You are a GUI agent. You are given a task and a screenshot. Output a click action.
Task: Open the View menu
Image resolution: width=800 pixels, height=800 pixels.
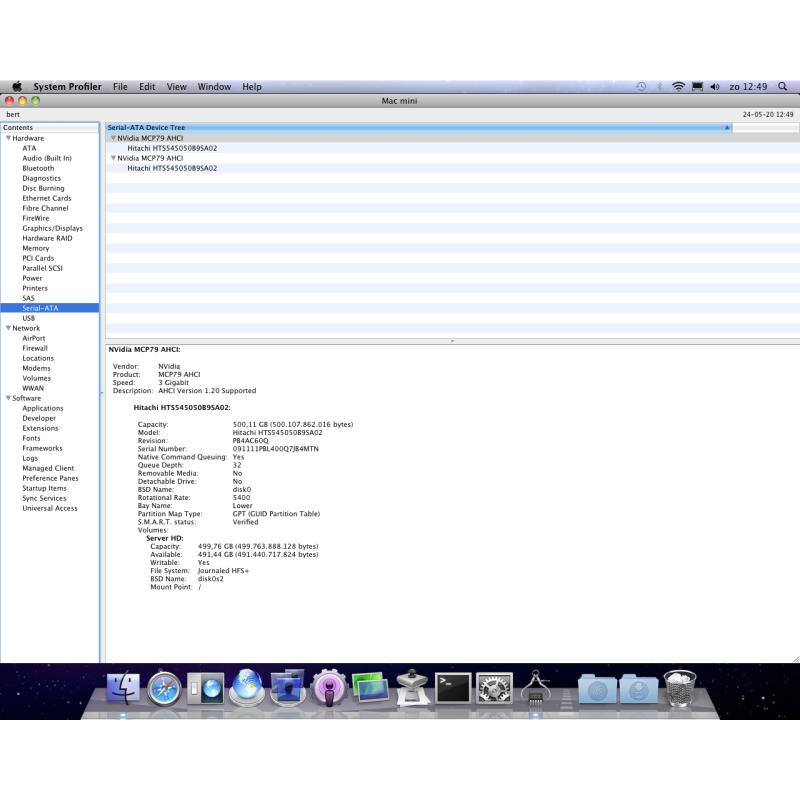(x=177, y=87)
